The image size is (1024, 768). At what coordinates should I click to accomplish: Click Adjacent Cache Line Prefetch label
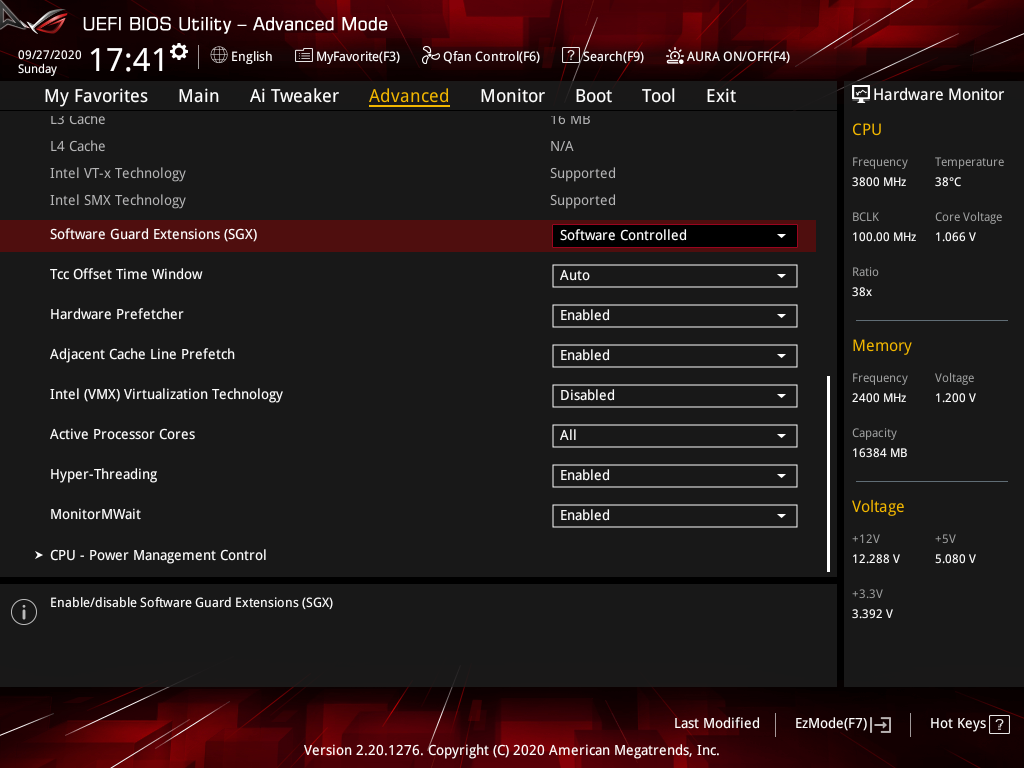pyautogui.click(x=142, y=355)
